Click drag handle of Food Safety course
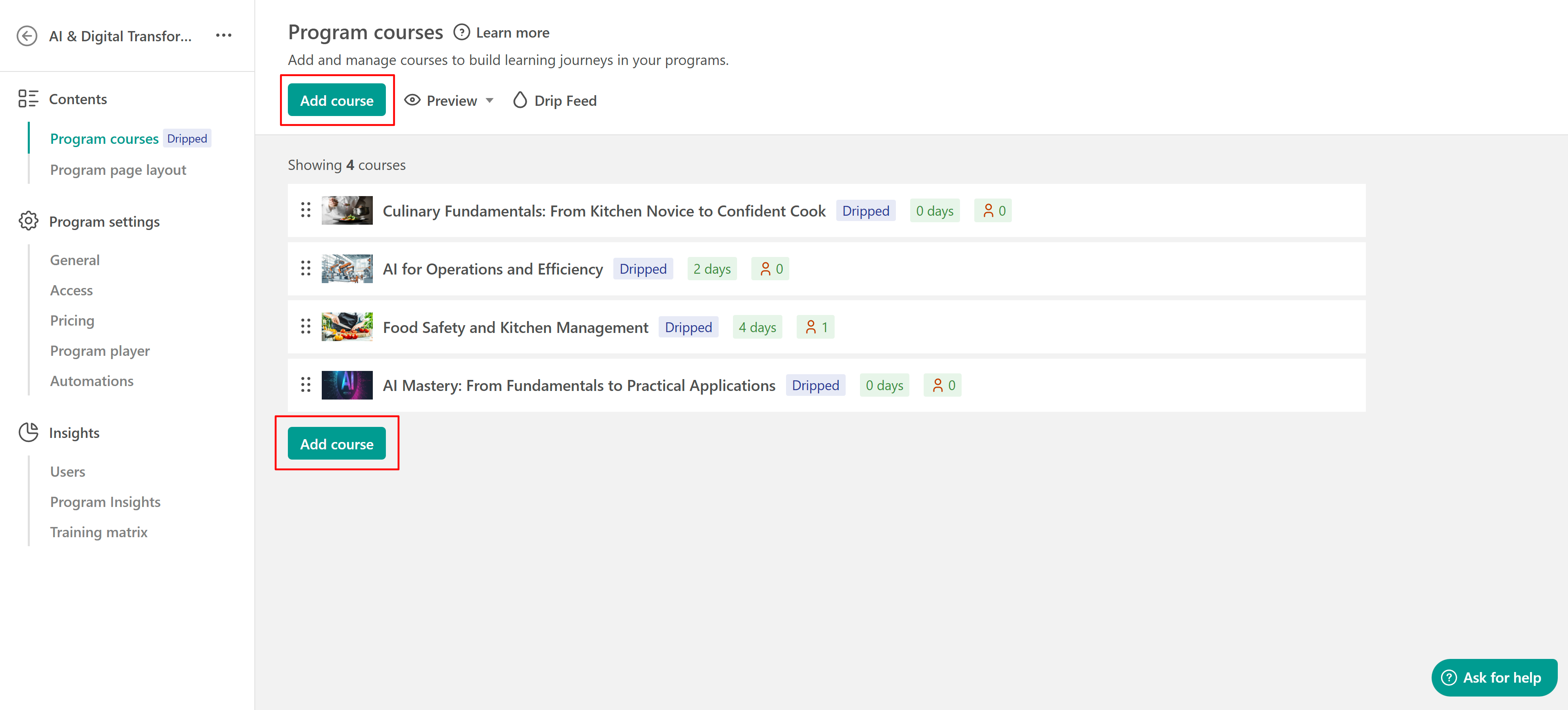1568x710 pixels. pos(305,327)
